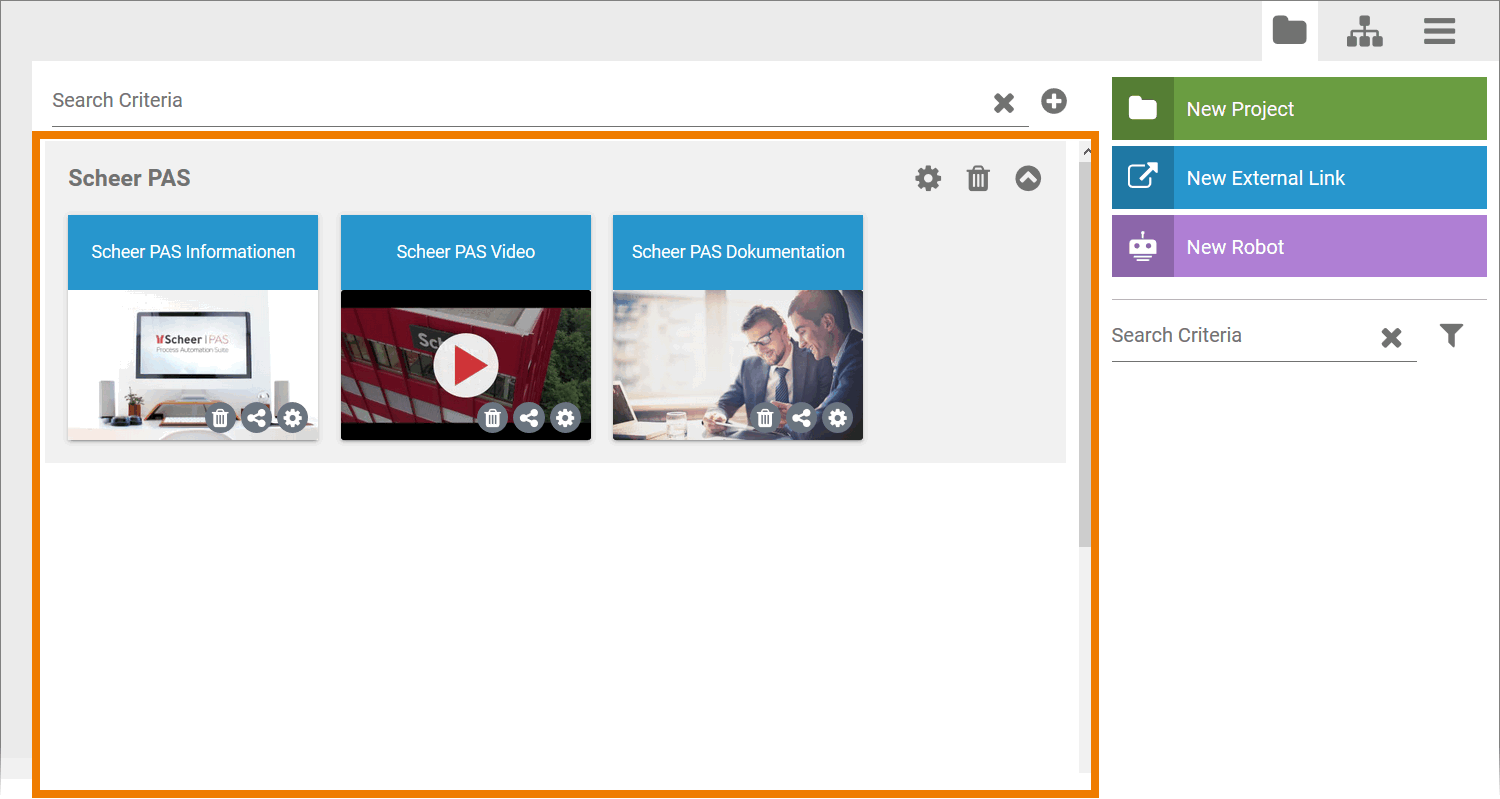This screenshot has width=1500, height=799.
Task: Open Scheer PAS group settings gear
Action: pyautogui.click(x=928, y=179)
